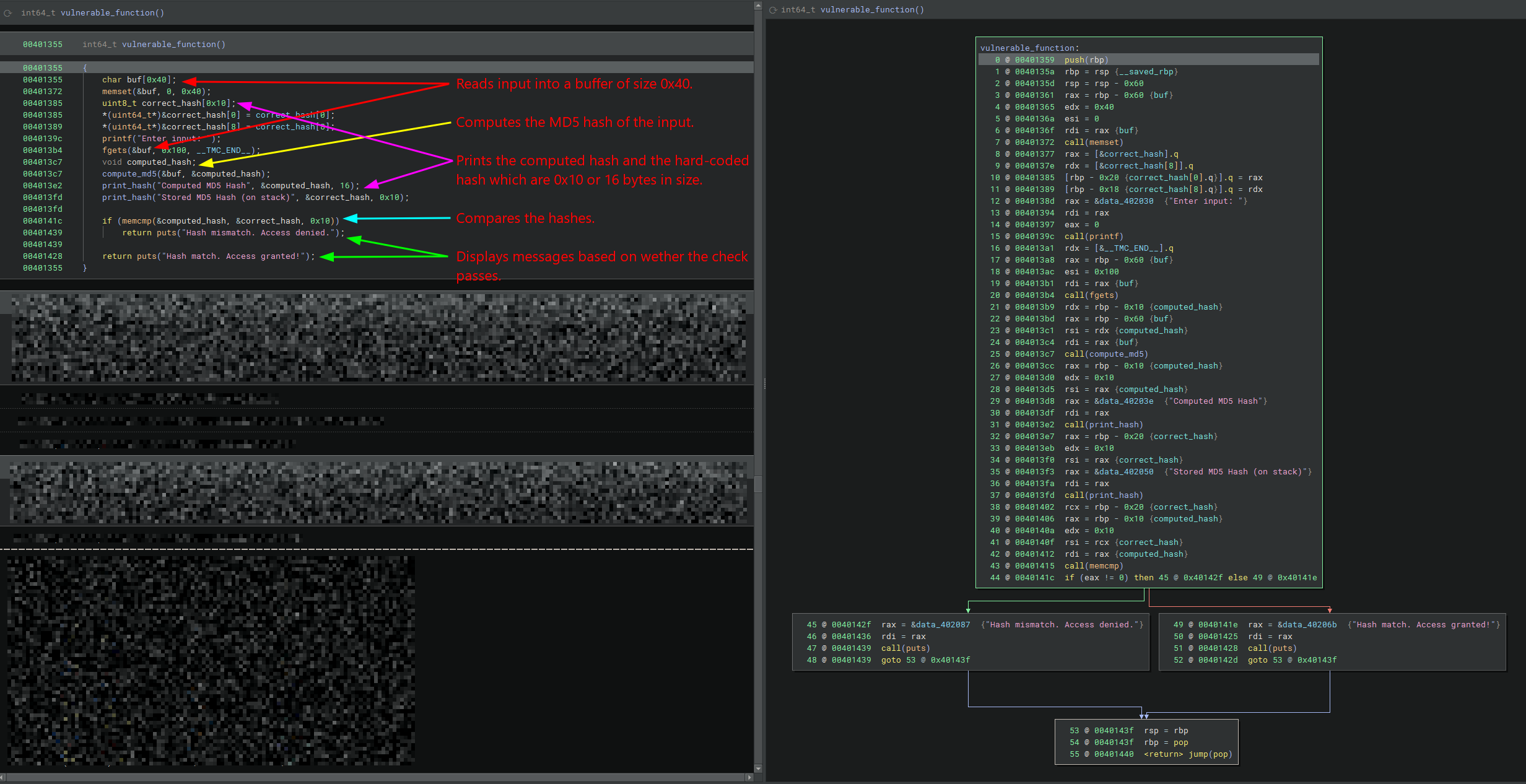The width and height of the screenshot is (1526, 784).
Task: Click the refresh icon in left pane header
Action: coord(8,12)
